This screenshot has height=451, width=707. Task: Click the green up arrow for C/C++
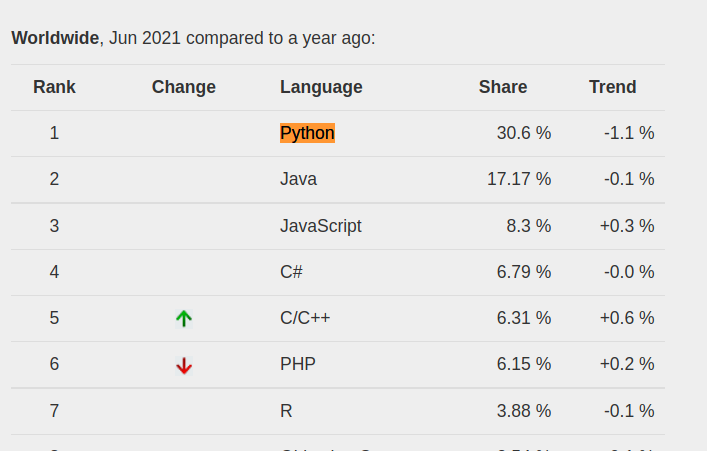[184, 318]
